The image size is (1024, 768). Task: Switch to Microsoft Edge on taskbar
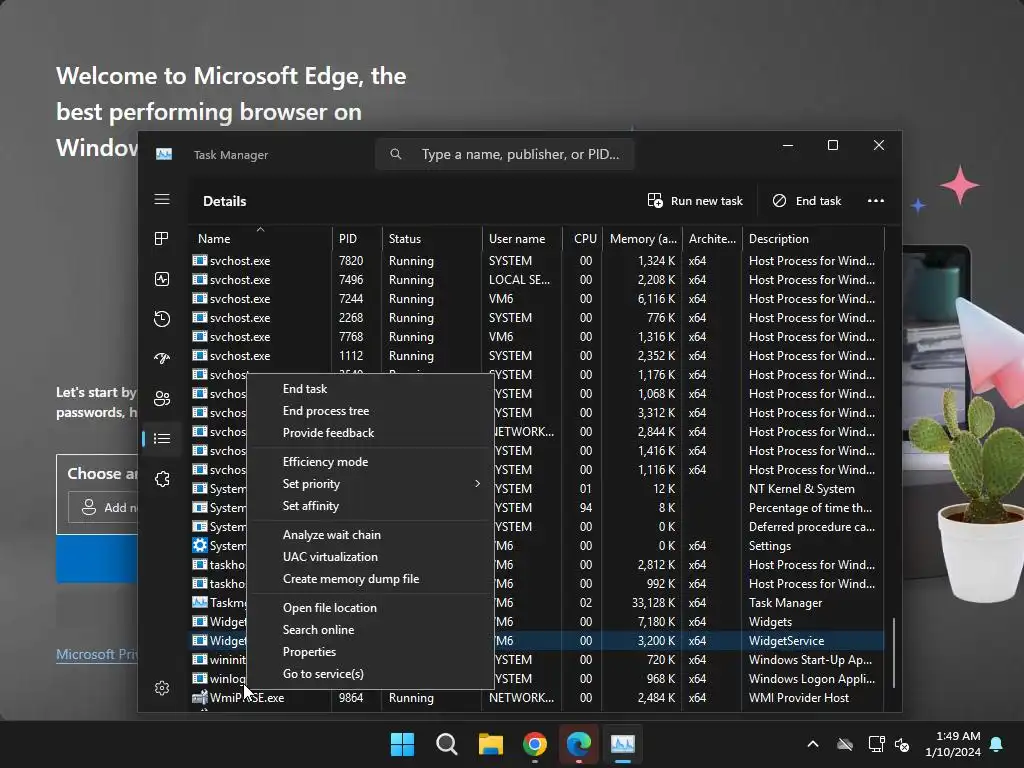pos(579,744)
